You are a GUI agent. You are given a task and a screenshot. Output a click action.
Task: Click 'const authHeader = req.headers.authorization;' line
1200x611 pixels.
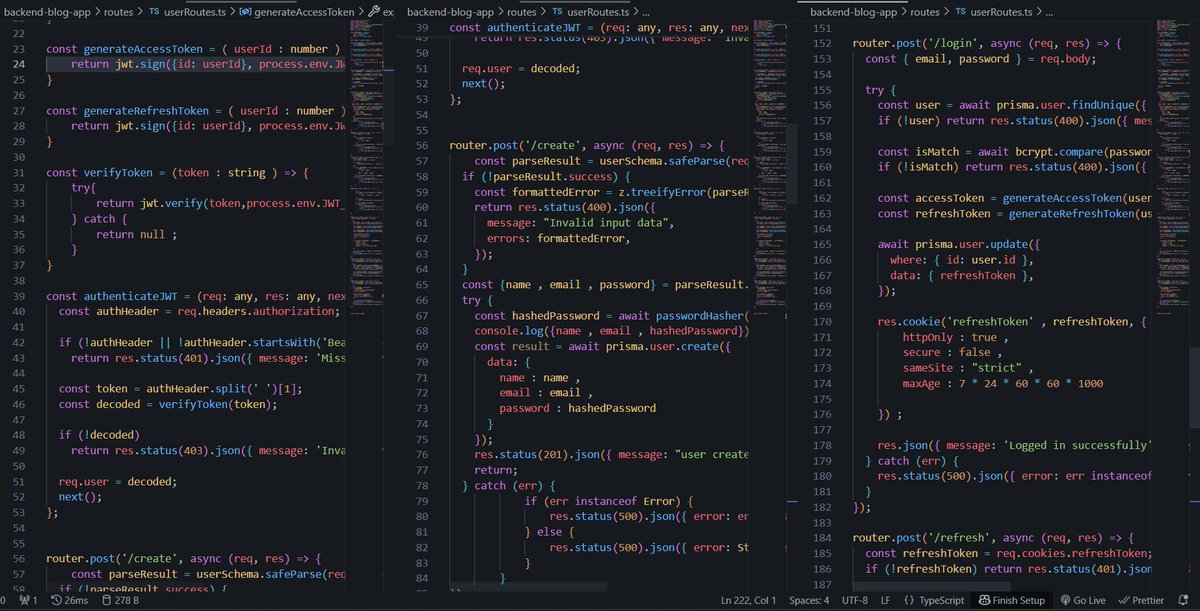click(x=199, y=311)
